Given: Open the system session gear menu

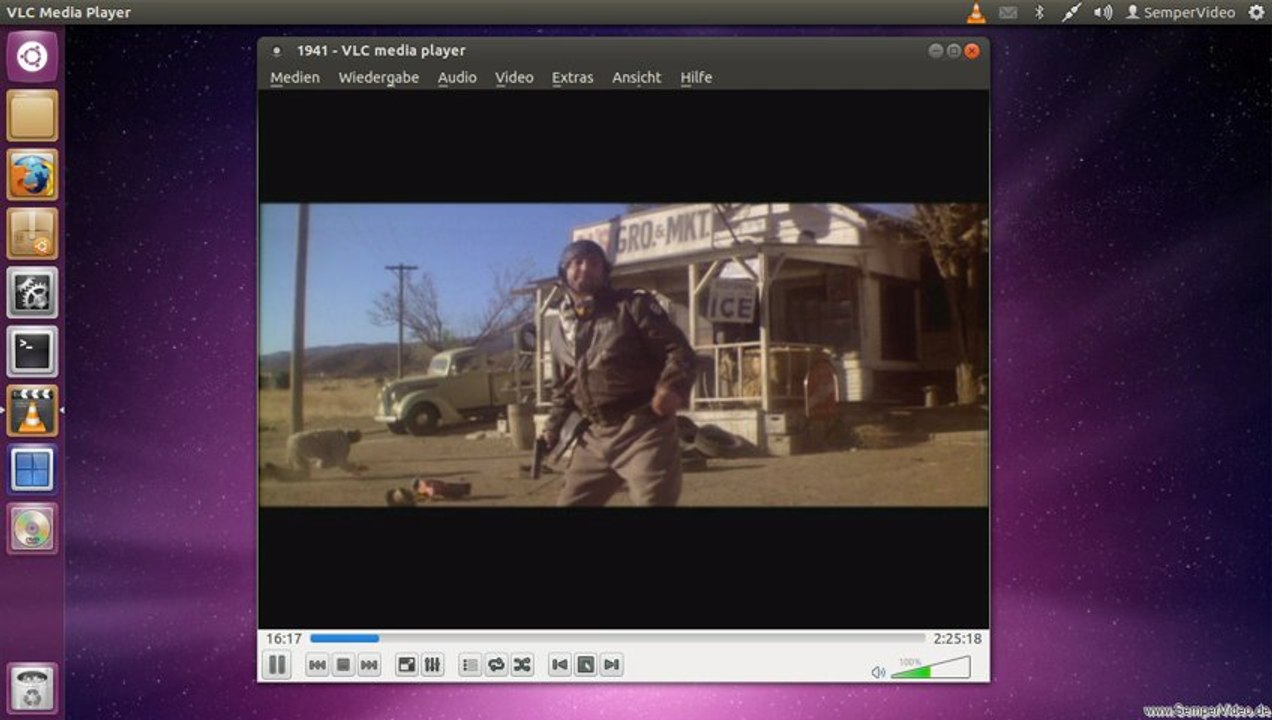Looking at the screenshot, I should (1257, 13).
